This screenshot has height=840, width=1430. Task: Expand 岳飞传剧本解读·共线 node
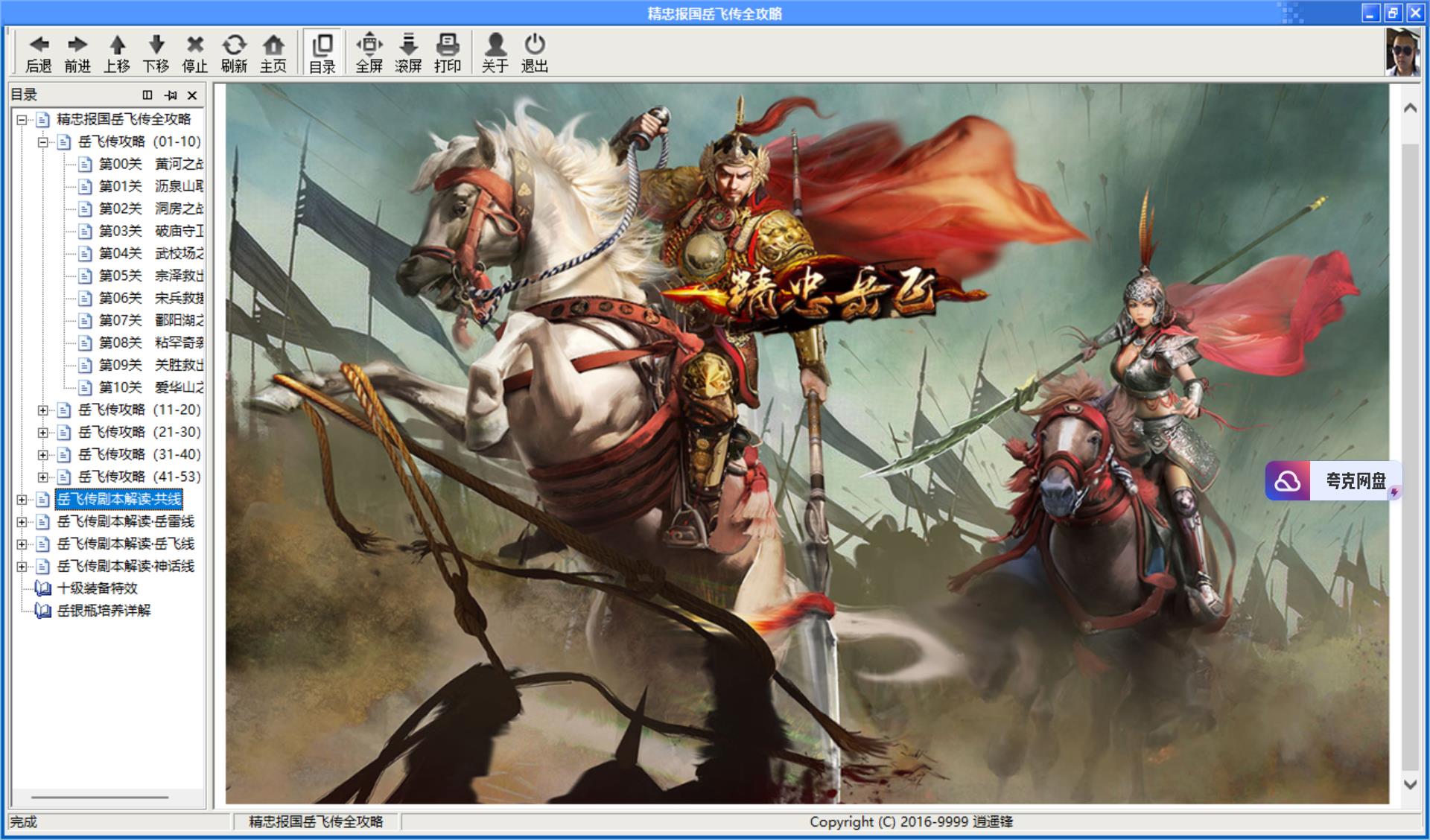[x=22, y=499]
